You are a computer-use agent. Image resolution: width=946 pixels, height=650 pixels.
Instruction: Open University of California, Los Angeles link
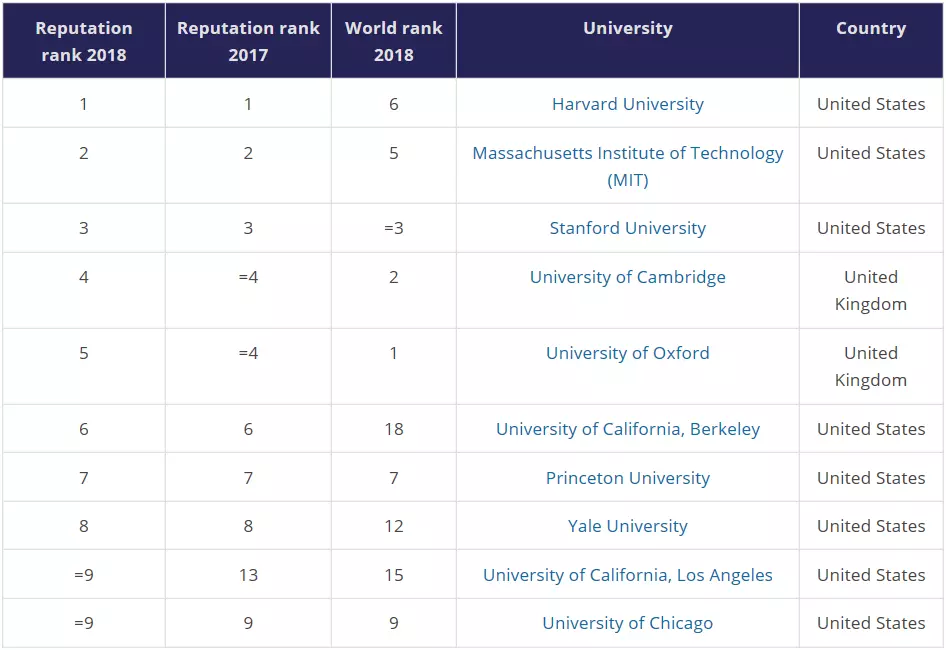click(x=627, y=575)
